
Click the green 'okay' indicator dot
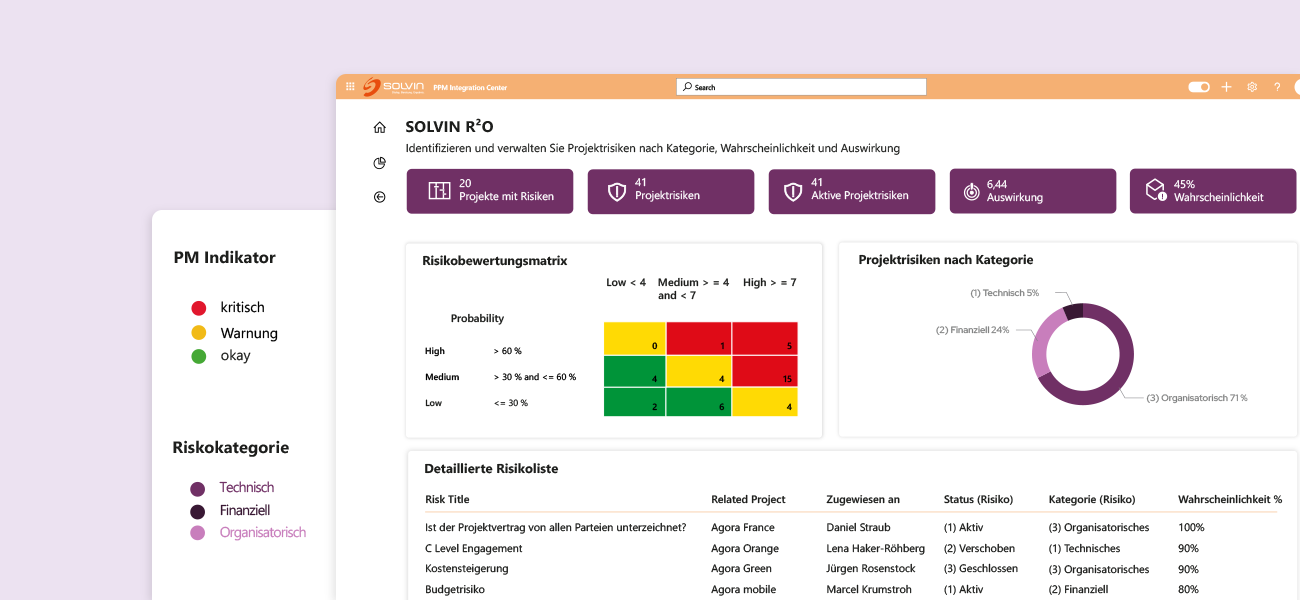199,356
